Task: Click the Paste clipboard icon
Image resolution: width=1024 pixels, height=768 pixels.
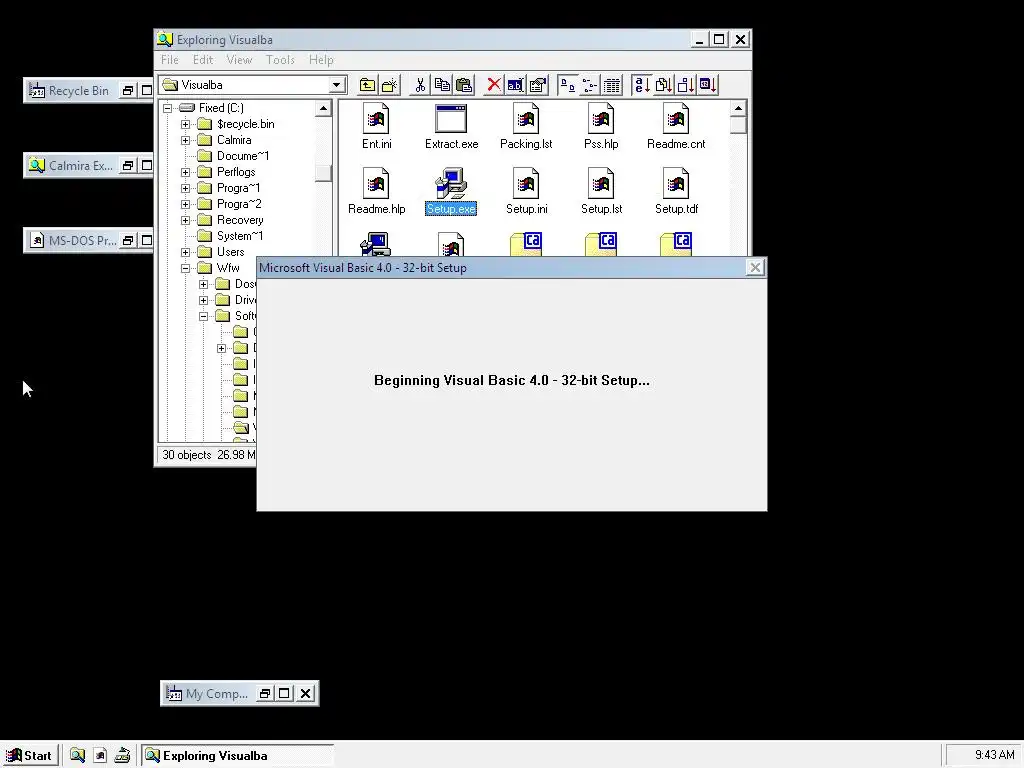Action: coord(464,85)
